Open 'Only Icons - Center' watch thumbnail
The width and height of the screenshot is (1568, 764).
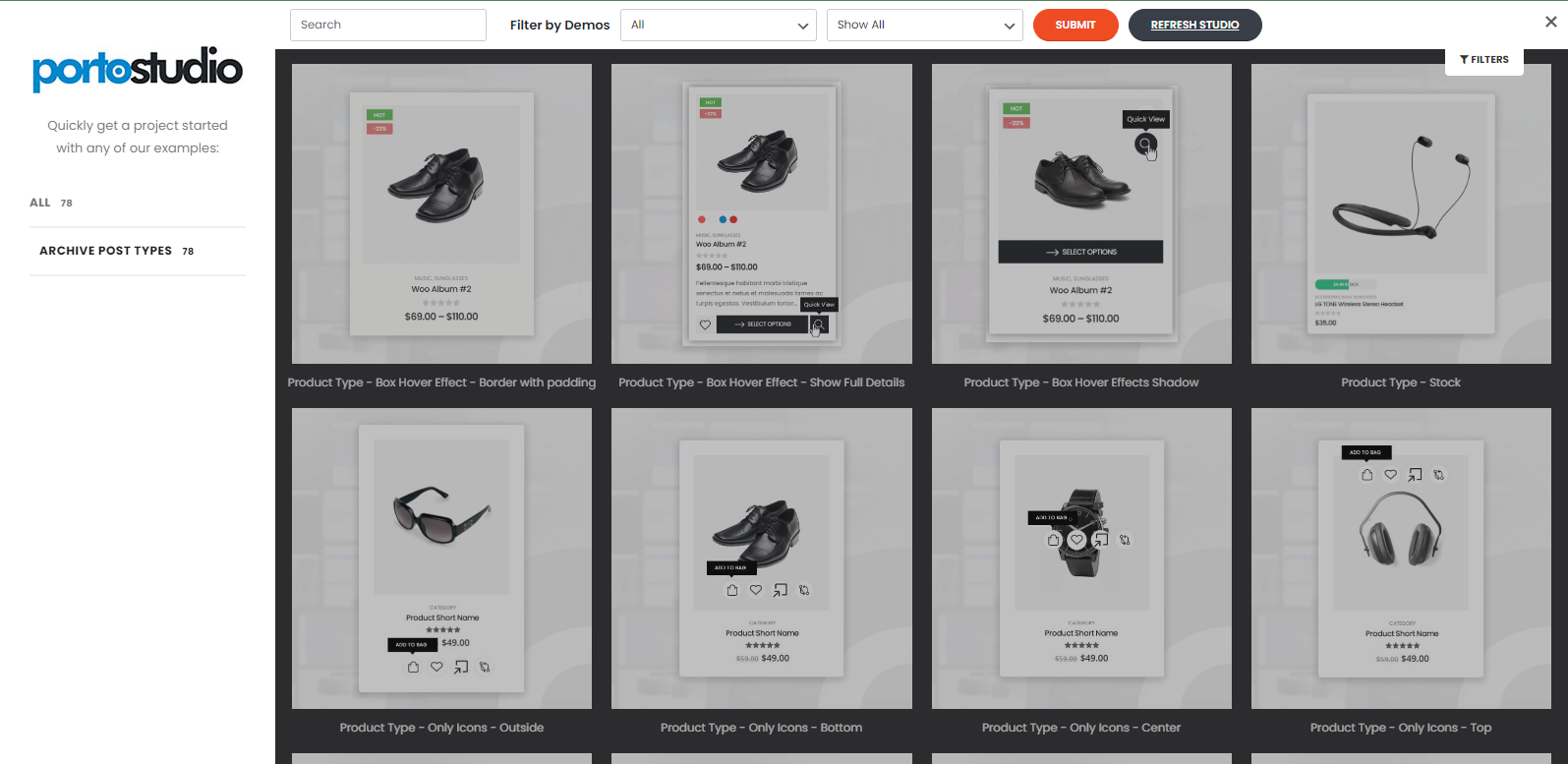1081,558
